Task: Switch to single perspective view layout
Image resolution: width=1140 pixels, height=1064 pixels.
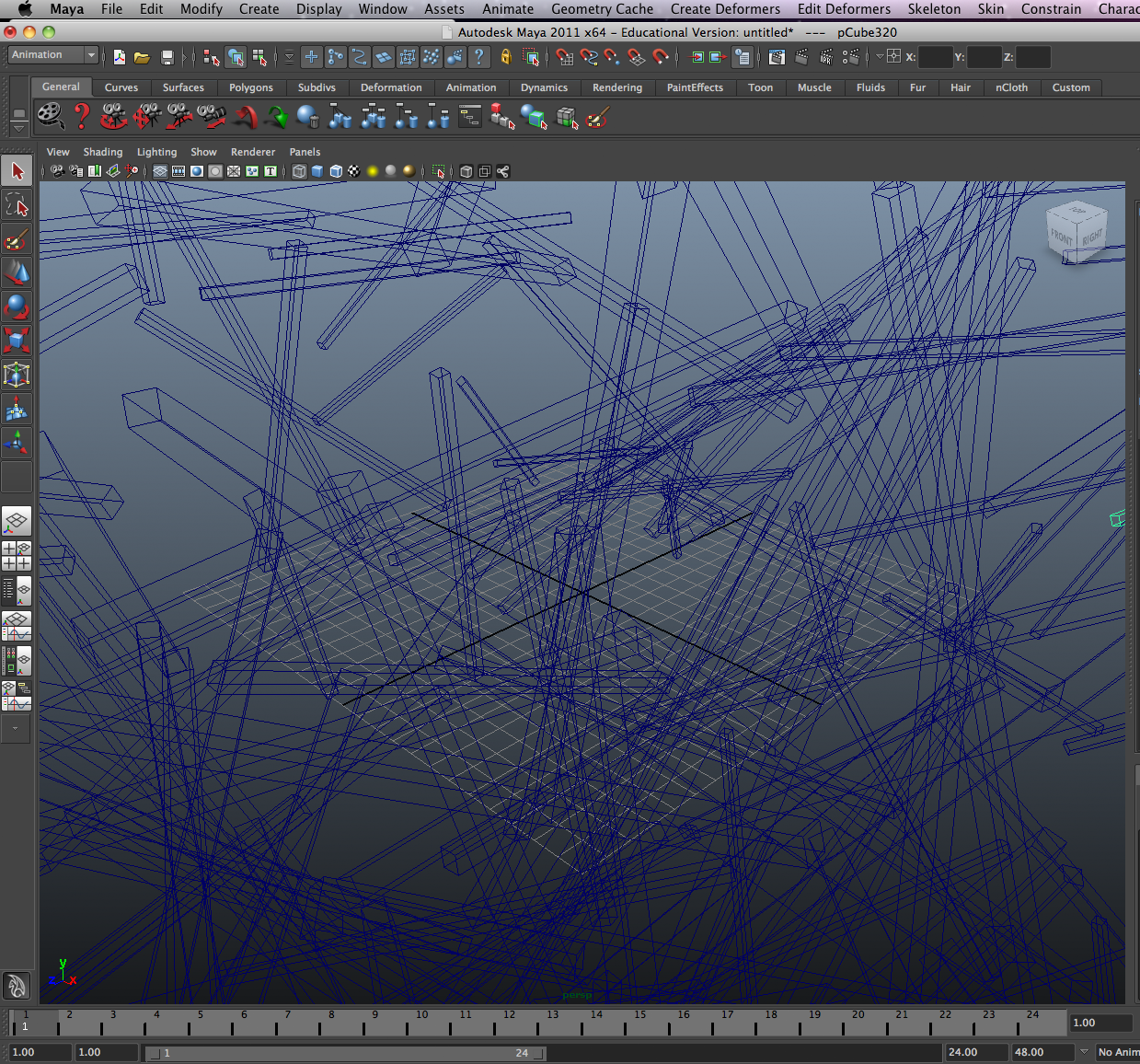Action: pos(17,521)
